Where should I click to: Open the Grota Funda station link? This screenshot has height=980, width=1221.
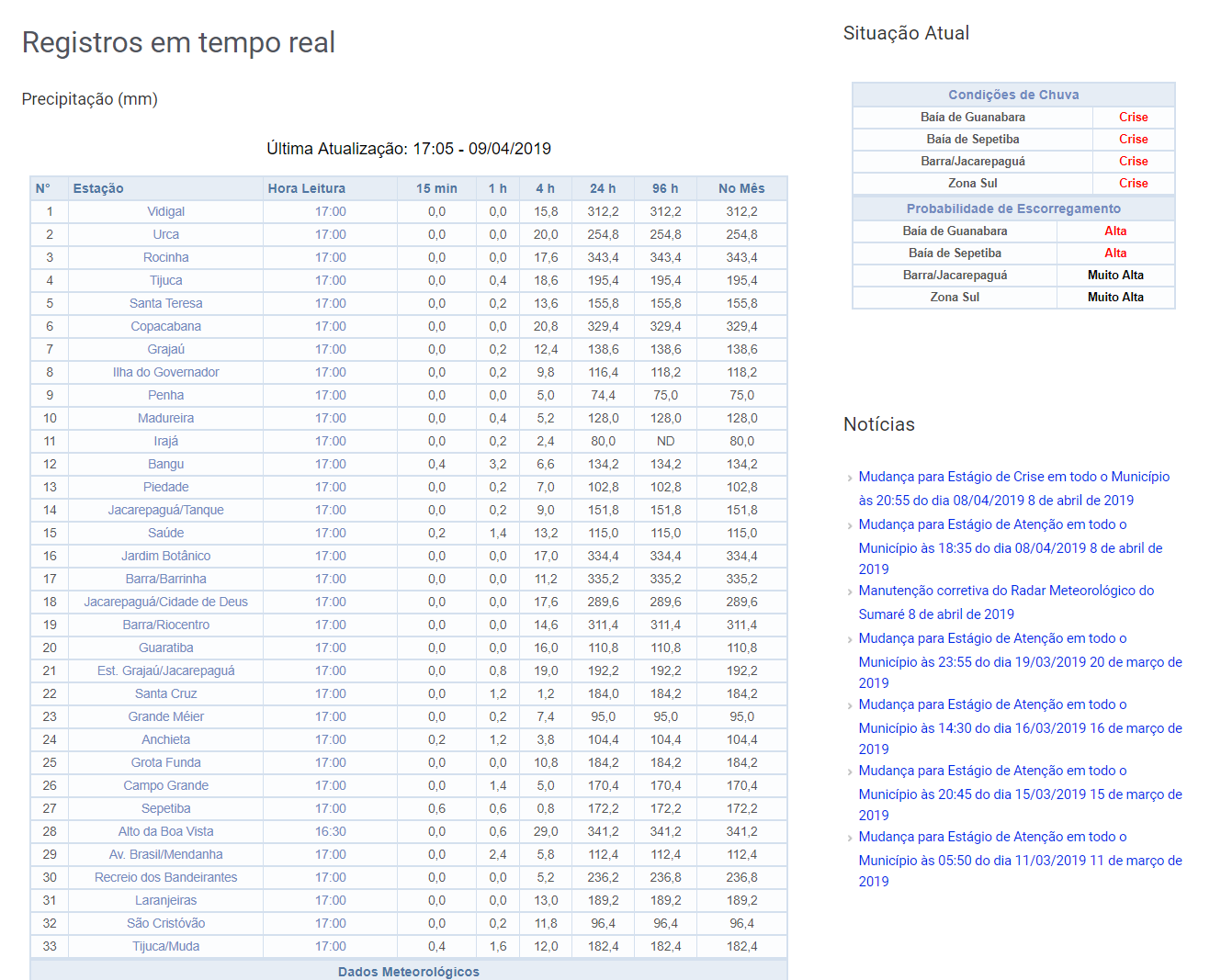[165, 762]
